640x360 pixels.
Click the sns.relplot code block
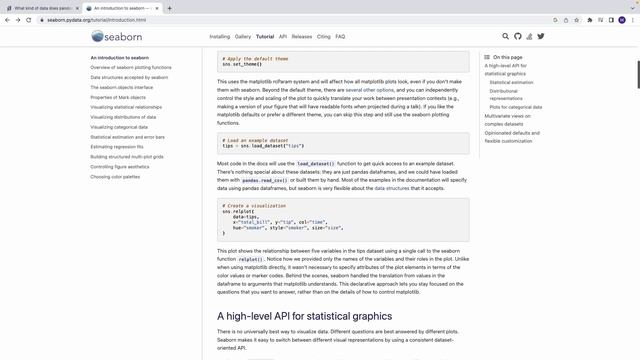coord(343,220)
